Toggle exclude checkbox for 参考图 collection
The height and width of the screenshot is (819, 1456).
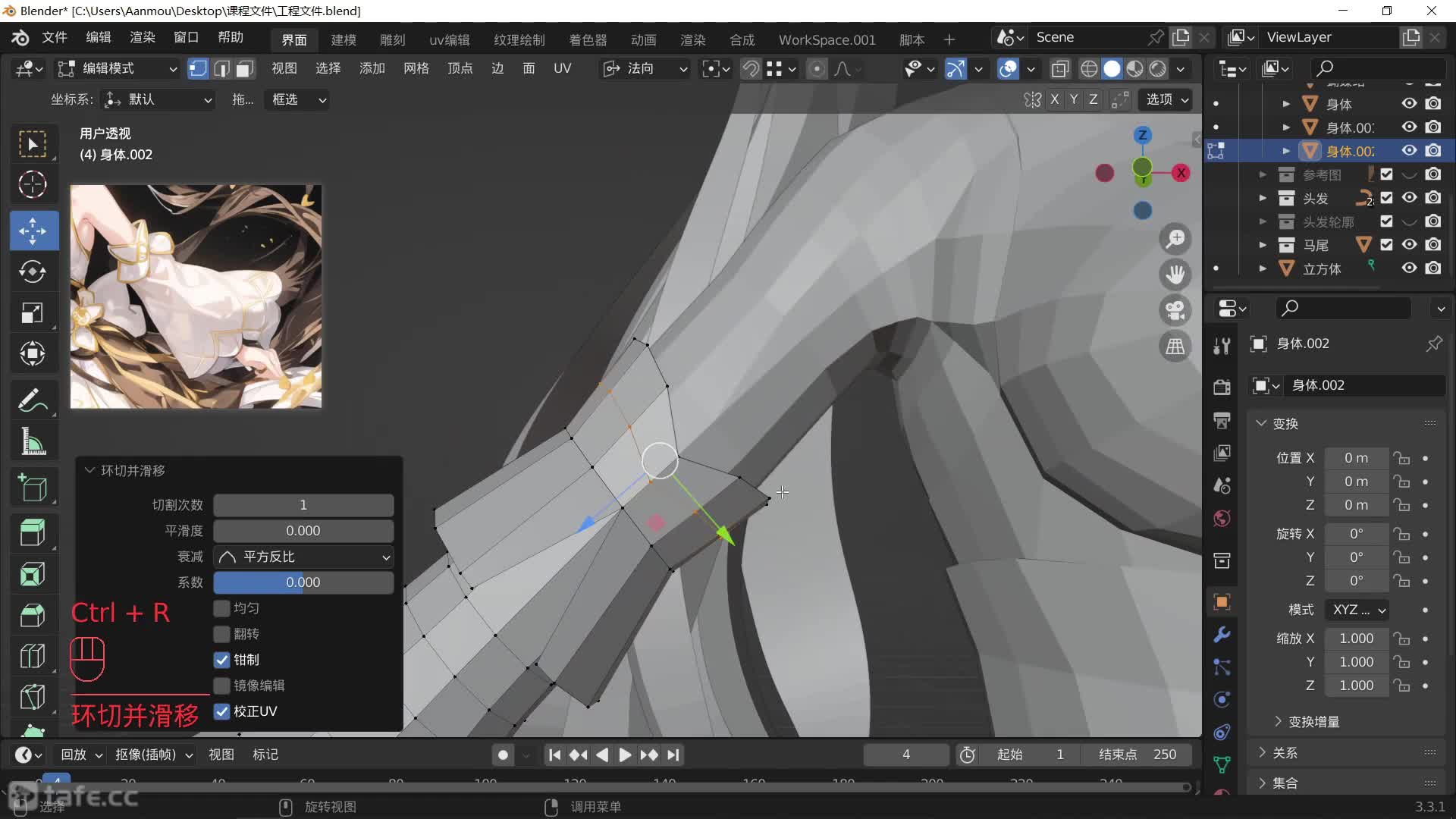pyautogui.click(x=1386, y=174)
